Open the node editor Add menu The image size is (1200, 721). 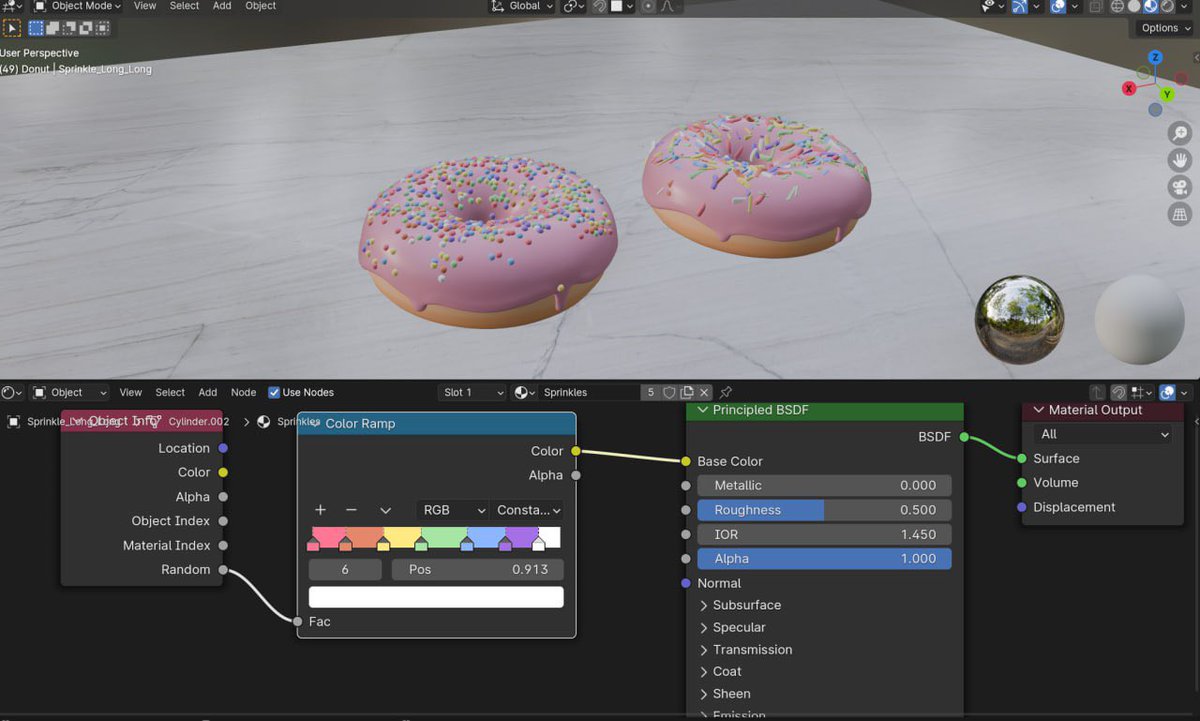point(207,392)
